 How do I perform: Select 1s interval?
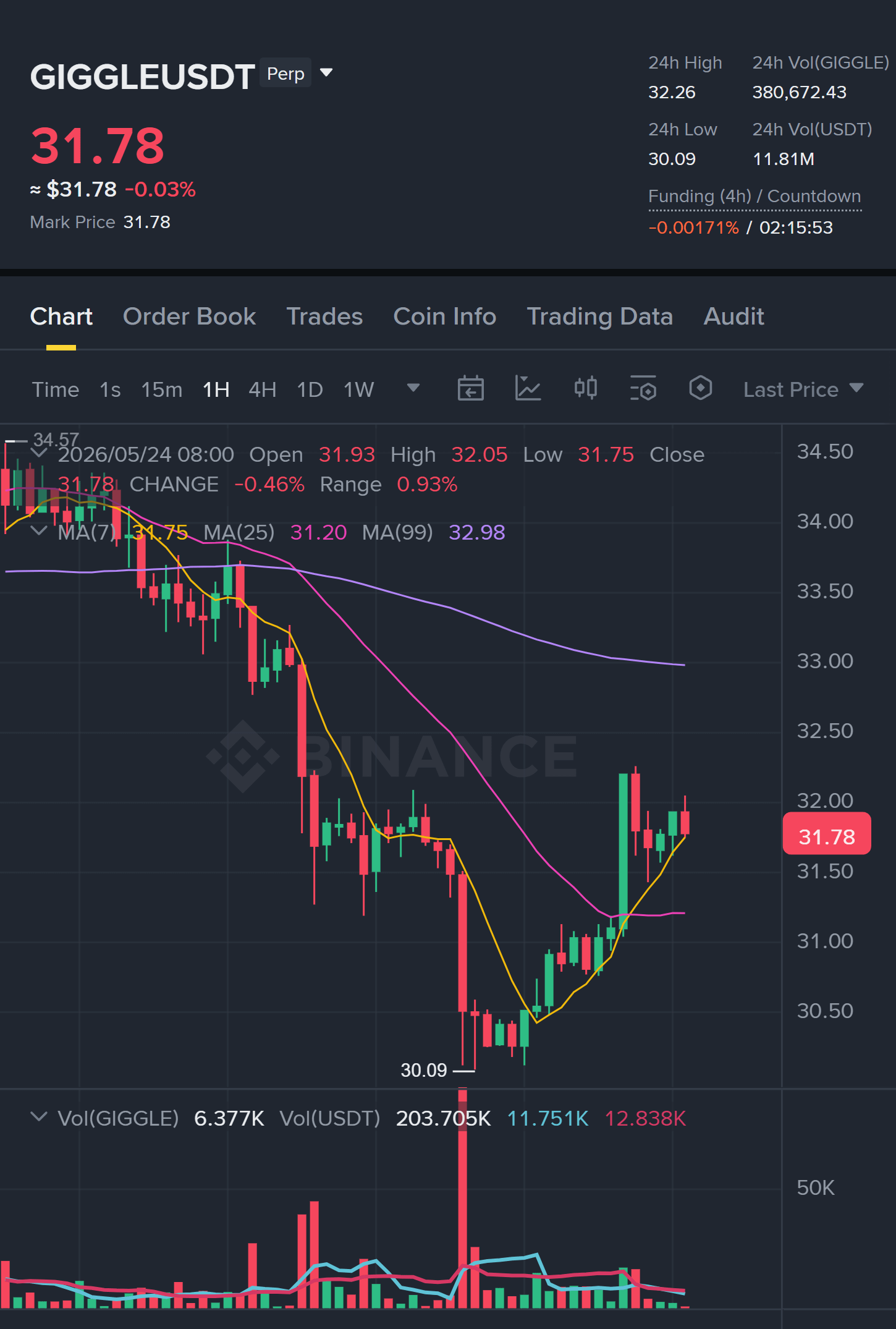[110, 389]
